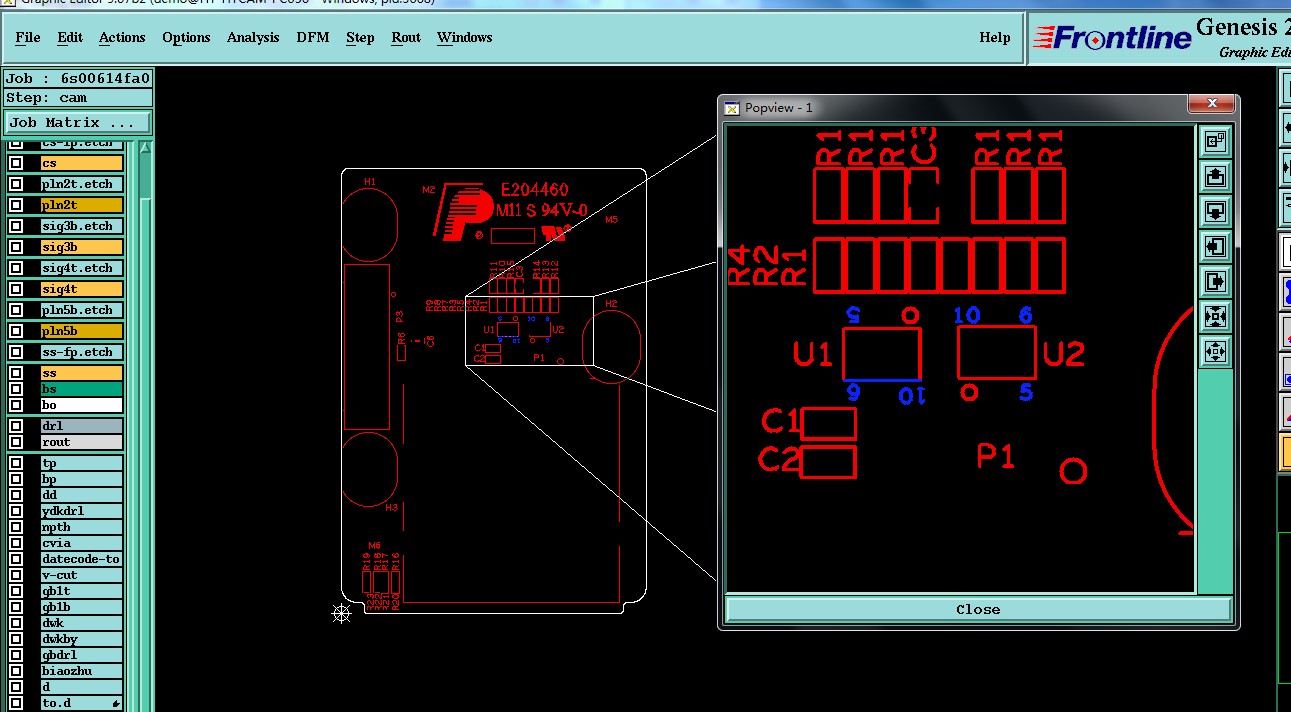
Task: Open the DFM menu
Action: click(x=312, y=37)
